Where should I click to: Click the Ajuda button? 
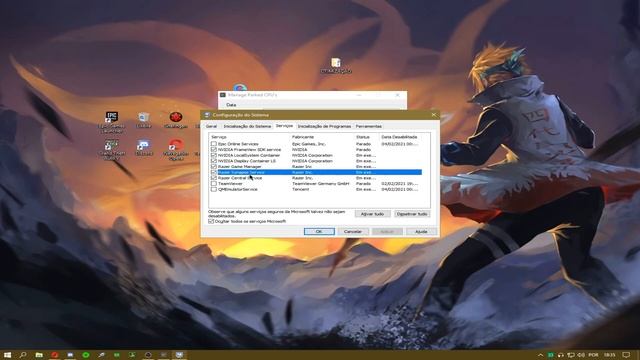[x=421, y=231]
